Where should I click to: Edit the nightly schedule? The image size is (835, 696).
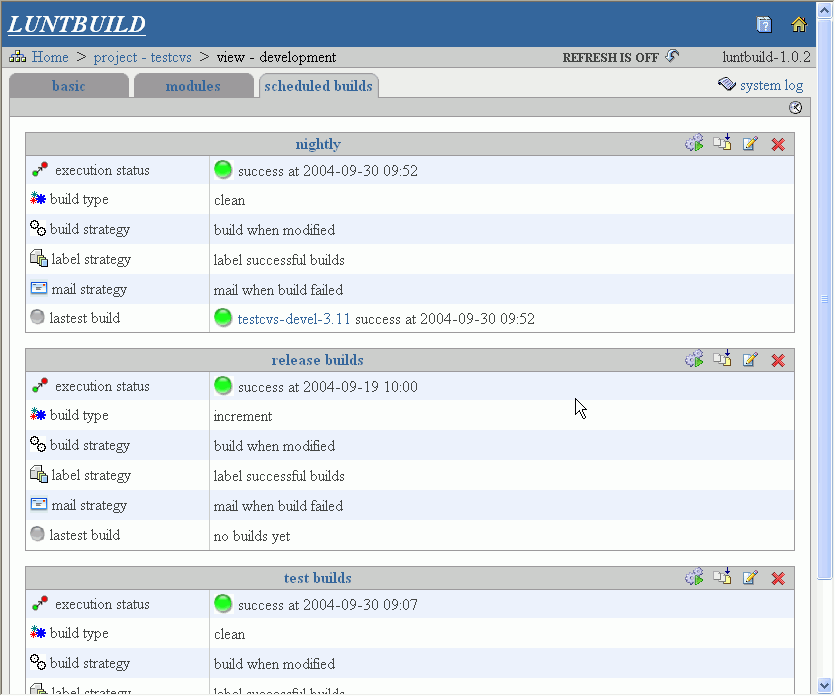(x=750, y=144)
